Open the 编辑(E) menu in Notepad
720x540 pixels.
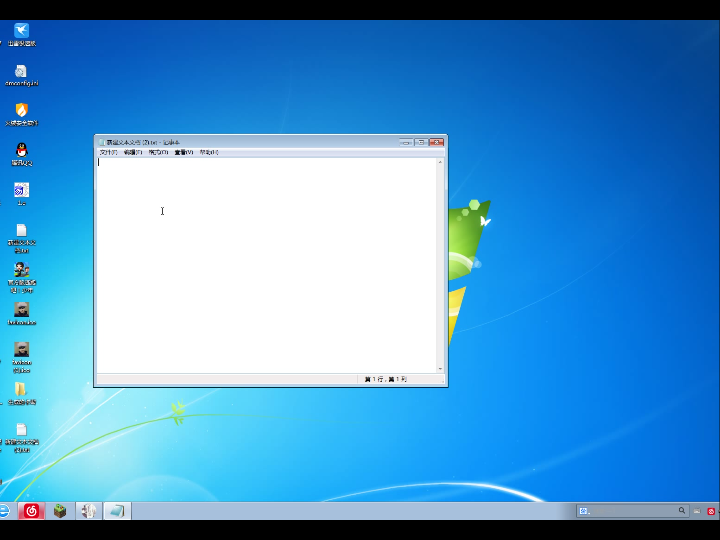133,152
